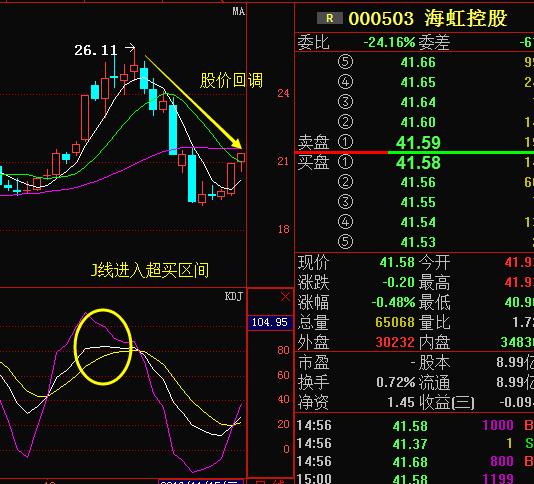Select the 股价回调 yellow annotation text
This screenshot has width=534, height=484.
tap(231, 80)
